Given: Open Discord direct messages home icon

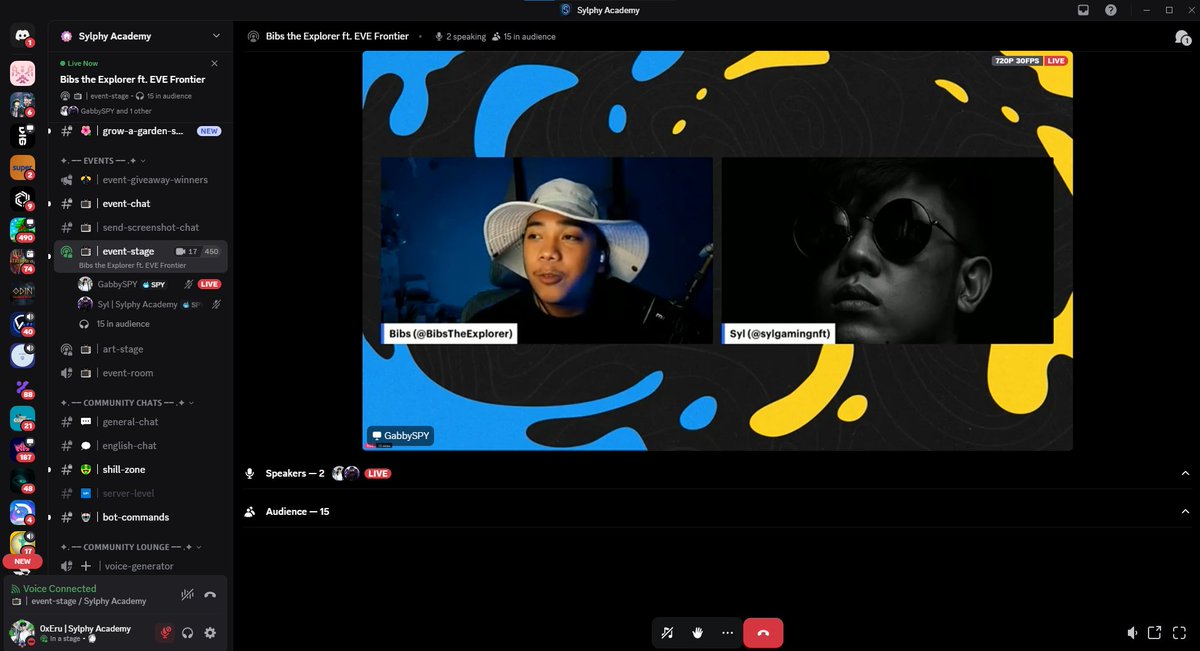Looking at the screenshot, I should tap(22, 36).
